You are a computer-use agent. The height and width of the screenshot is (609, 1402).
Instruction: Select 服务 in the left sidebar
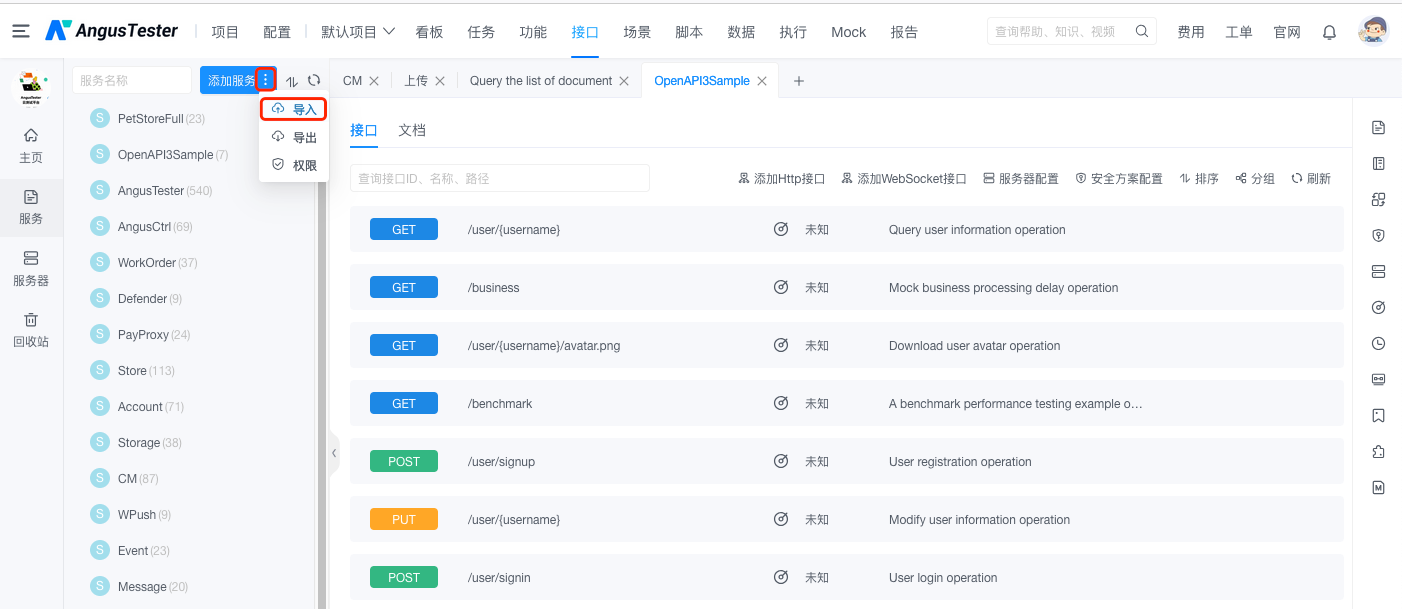(x=31, y=207)
